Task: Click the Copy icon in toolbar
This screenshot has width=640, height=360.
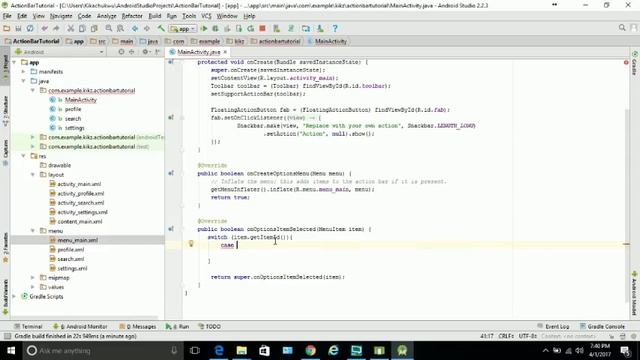Action: (82, 29)
